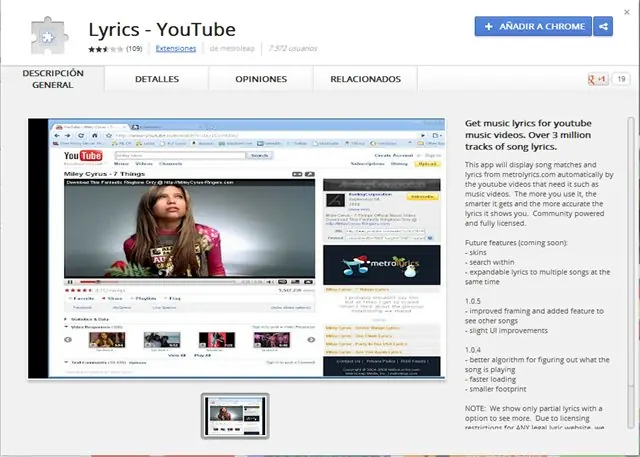This screenshot has width=640, height=457.
Task: Click the share icon button
Action: tap(603, 27)
